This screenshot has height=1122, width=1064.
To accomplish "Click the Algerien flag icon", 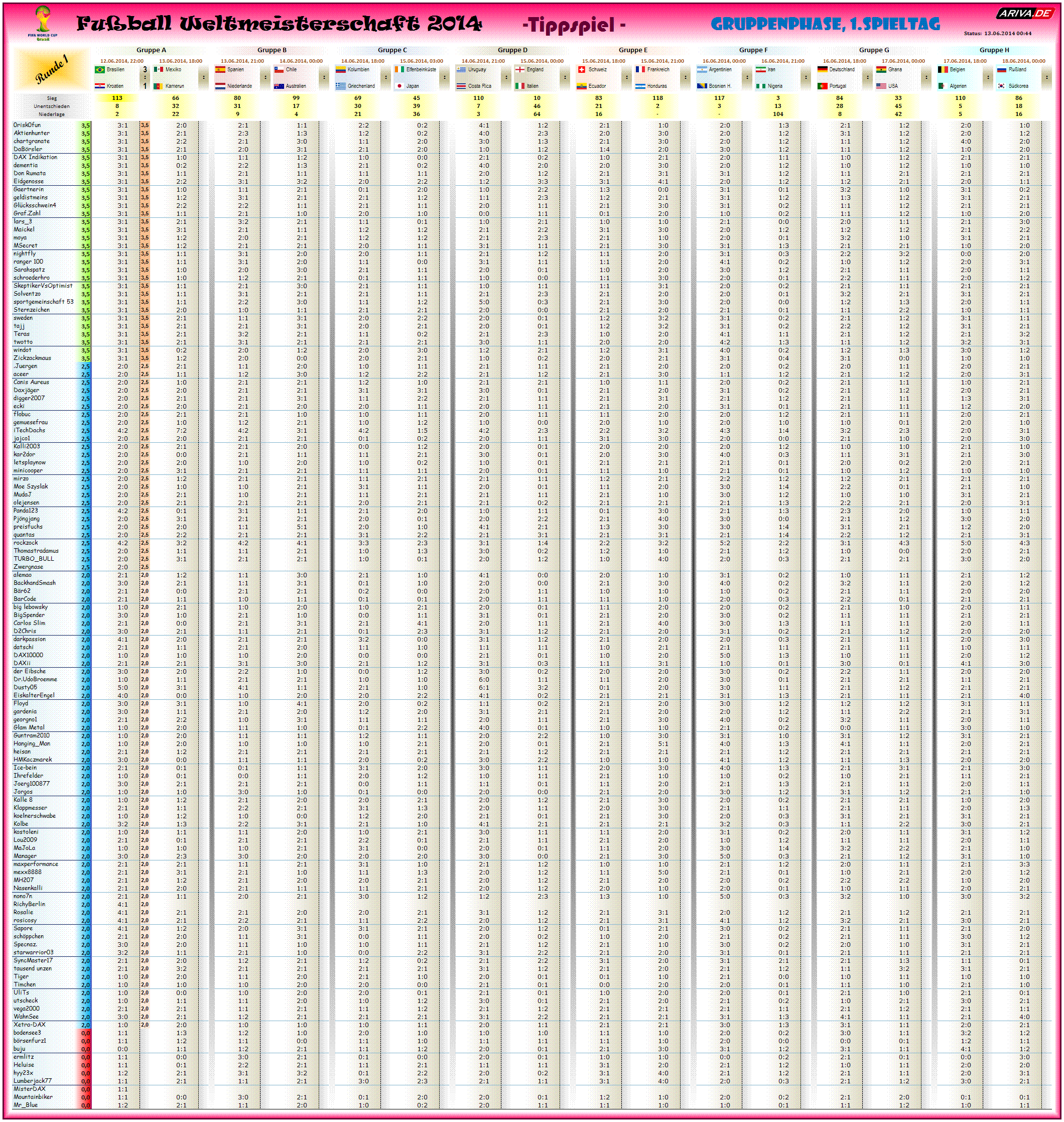I will (x=943, y=86).
